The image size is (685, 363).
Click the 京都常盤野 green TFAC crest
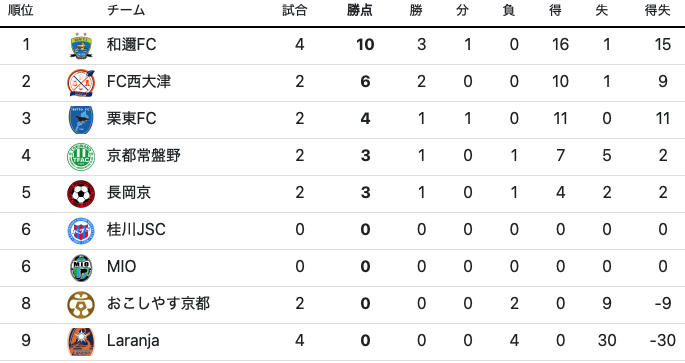click(81, 157)
